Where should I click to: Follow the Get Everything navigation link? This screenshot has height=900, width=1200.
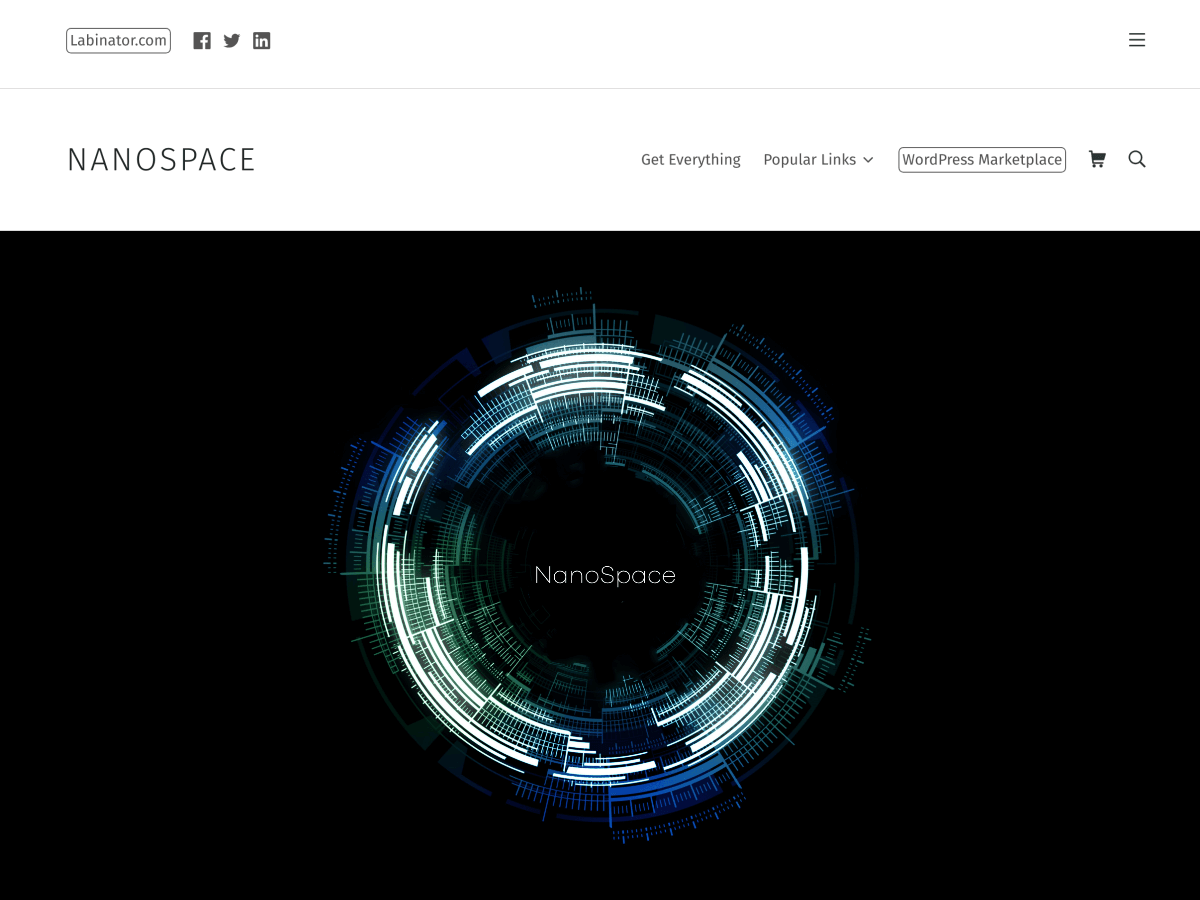pos(691,159)
